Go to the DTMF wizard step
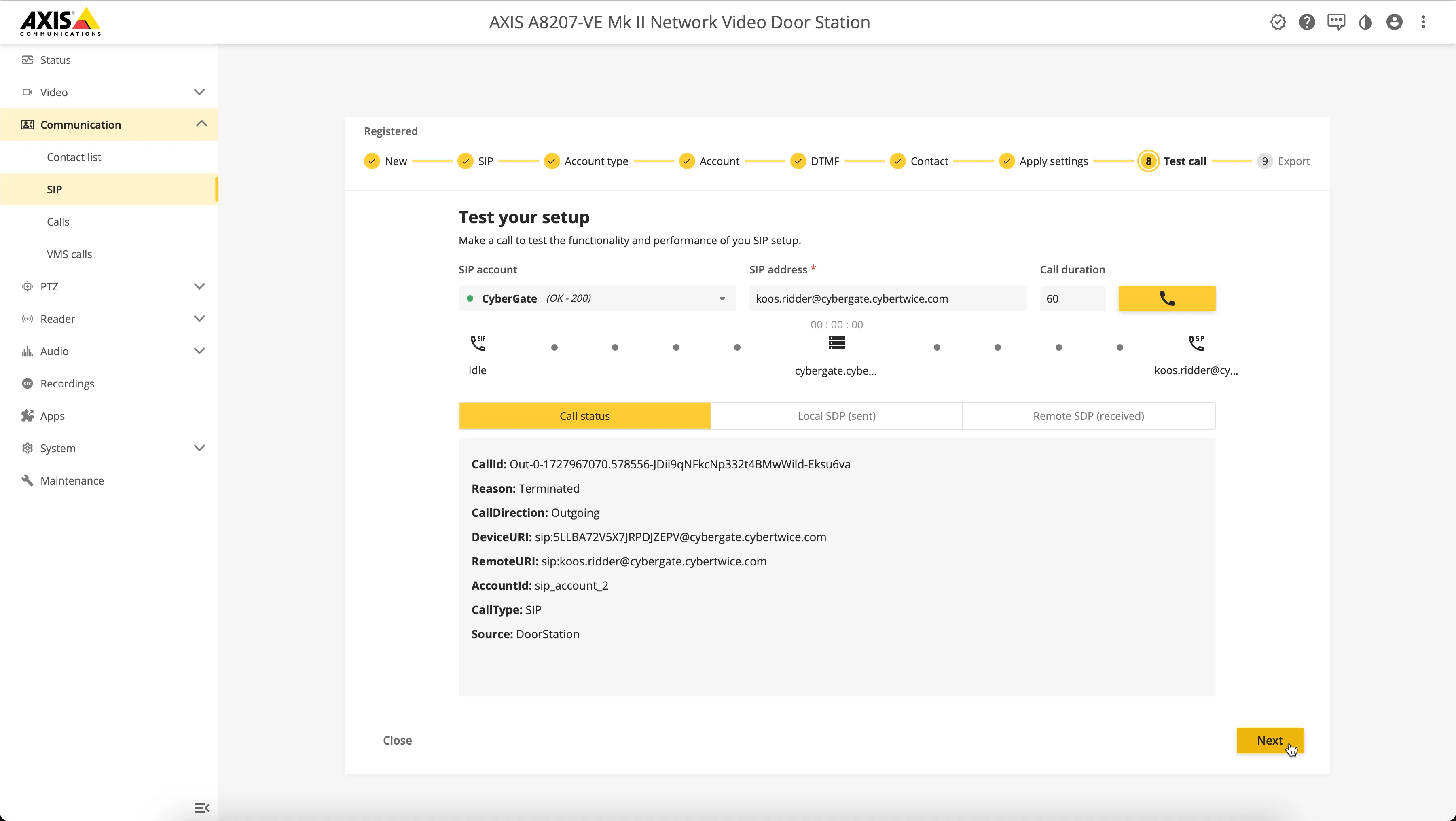The width and height of the screenshot is (1456, 821). pyautogui.click(x=815, y=161)
